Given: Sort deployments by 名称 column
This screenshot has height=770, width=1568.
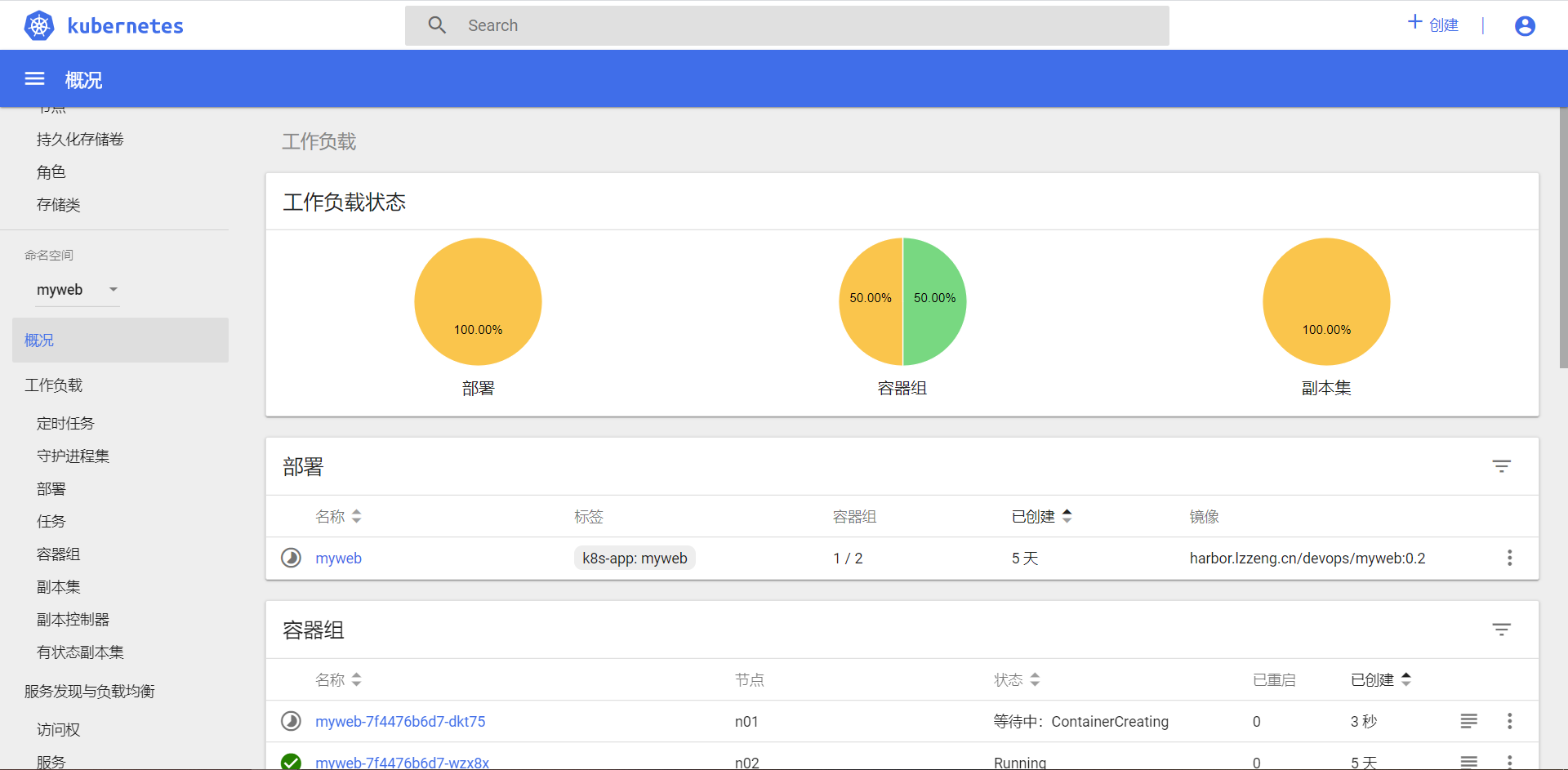Looking at the screenshot, I should coord(338,517).
